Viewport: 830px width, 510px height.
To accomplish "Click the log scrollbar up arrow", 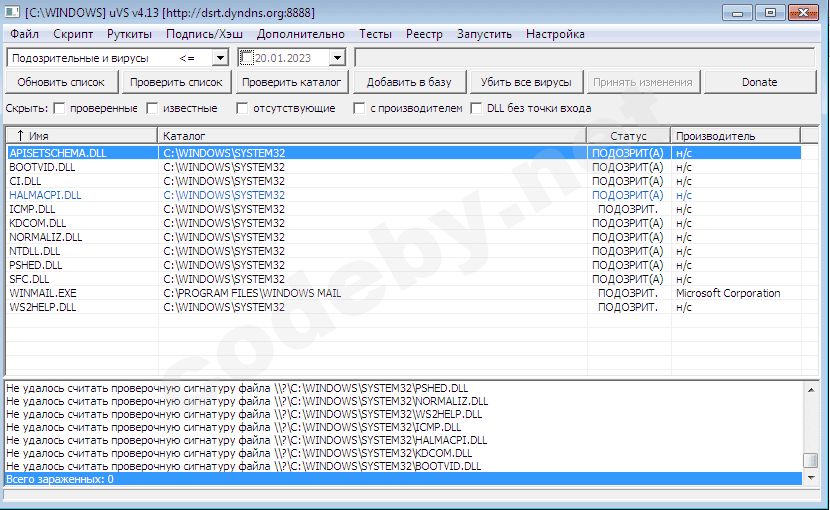I will tap(811, 390).
